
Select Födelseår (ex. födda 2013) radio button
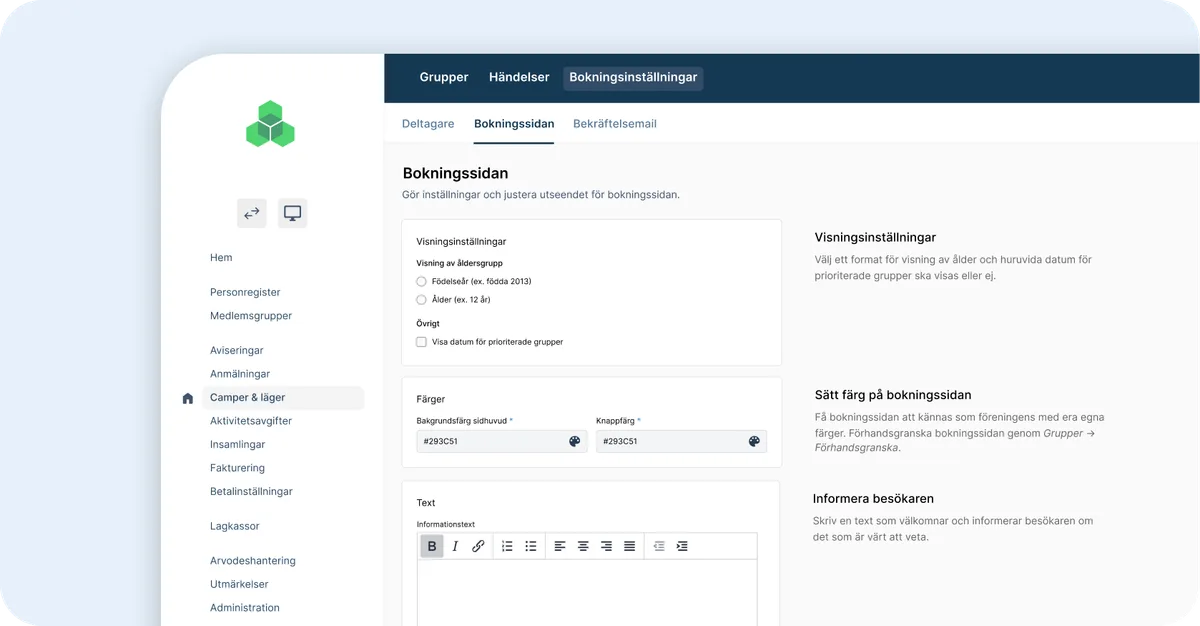[x=421, y=282]
